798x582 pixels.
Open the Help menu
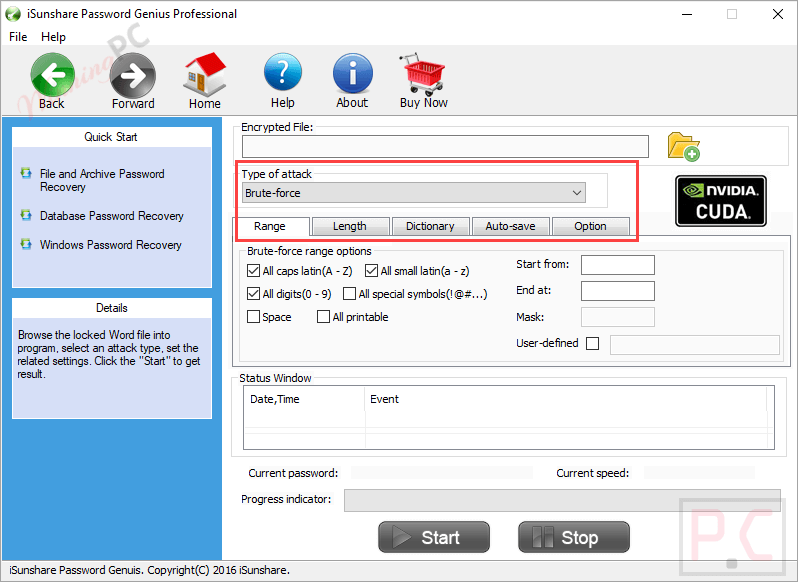click(53, 37)
